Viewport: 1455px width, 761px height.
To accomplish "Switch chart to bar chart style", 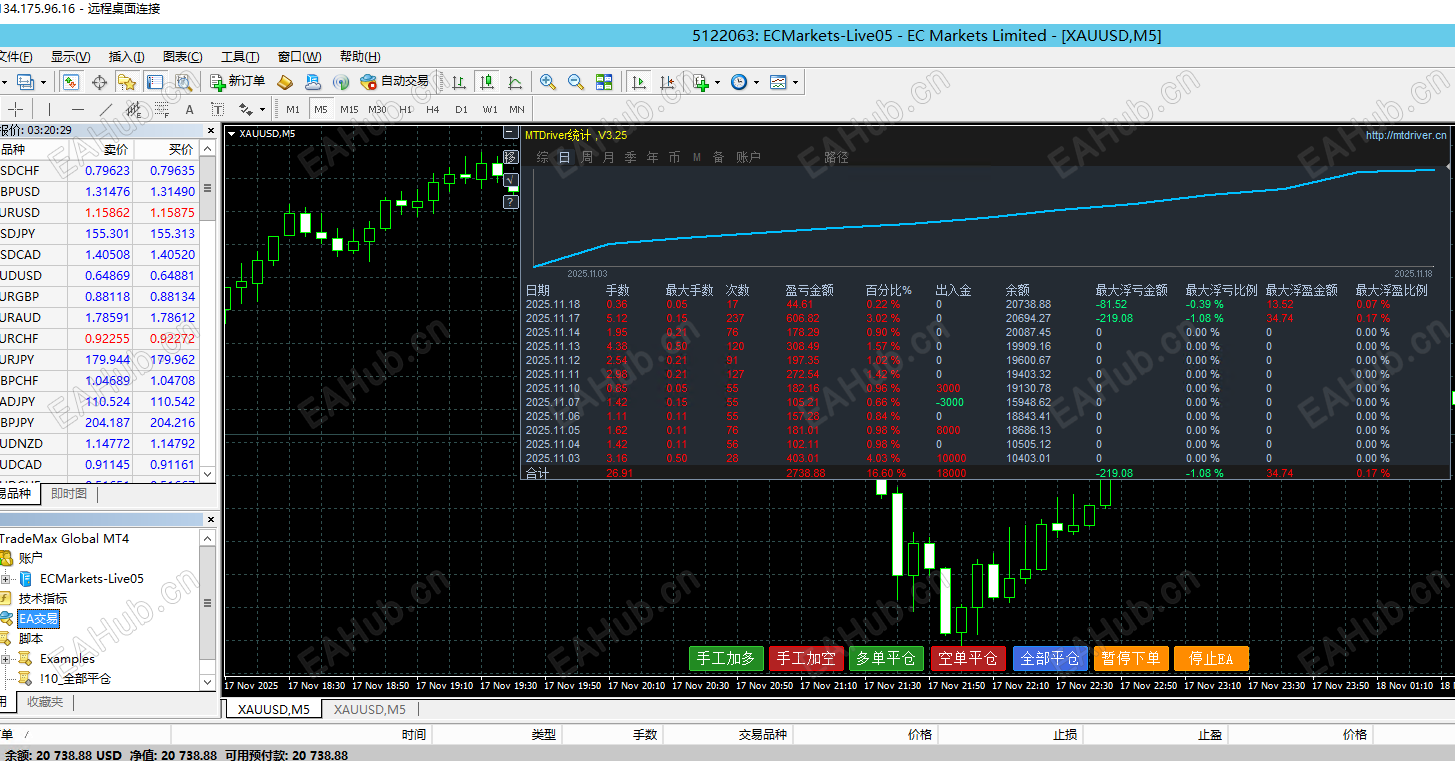I will pos(458,82).
